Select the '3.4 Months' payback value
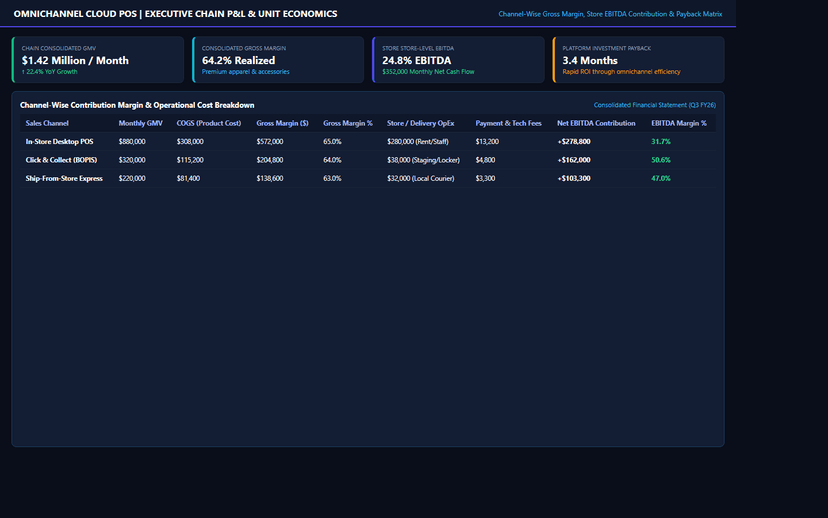Viewport: 828px width, 518px height. tap(590, 60)
